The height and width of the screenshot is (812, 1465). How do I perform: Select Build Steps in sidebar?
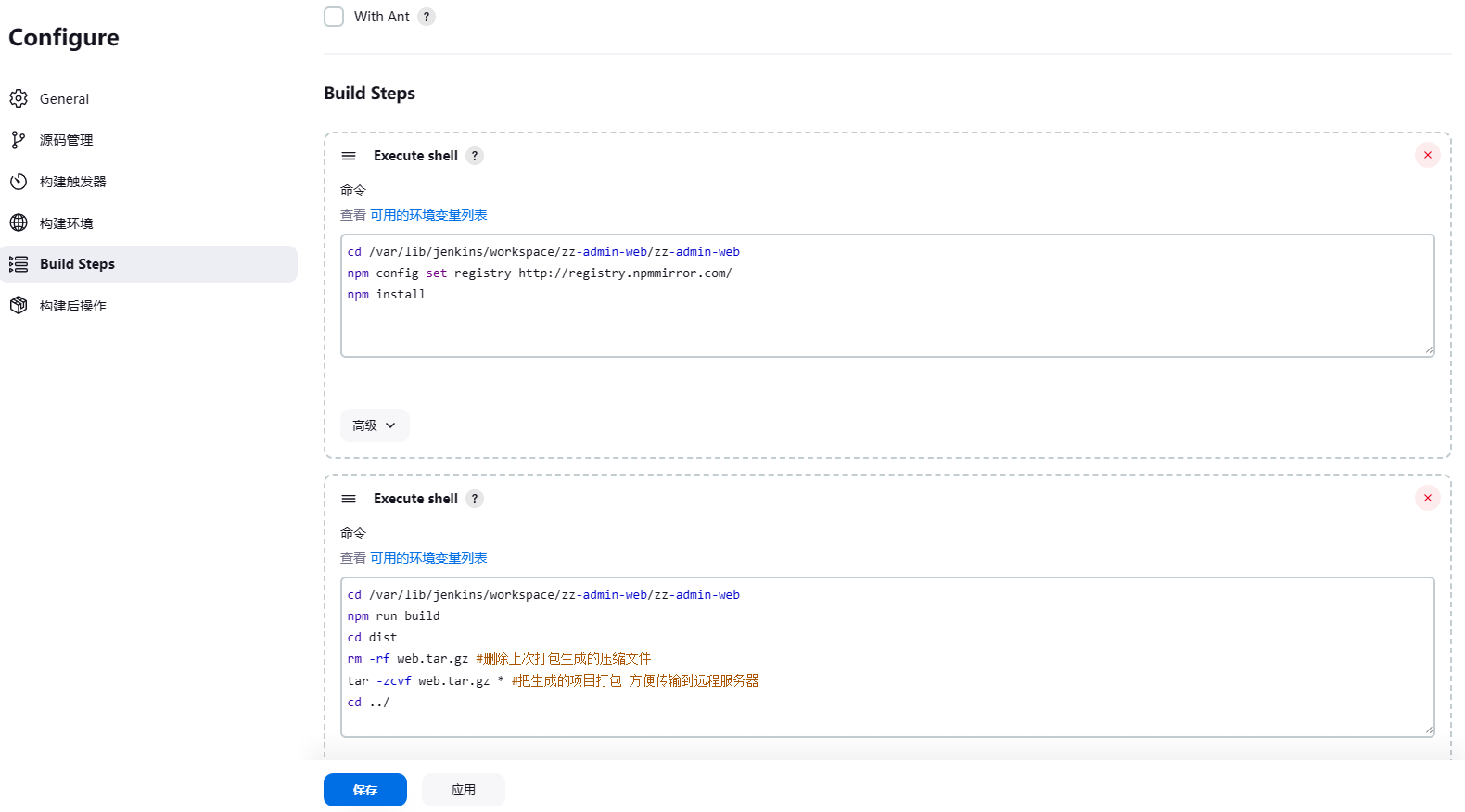[148, 264]
